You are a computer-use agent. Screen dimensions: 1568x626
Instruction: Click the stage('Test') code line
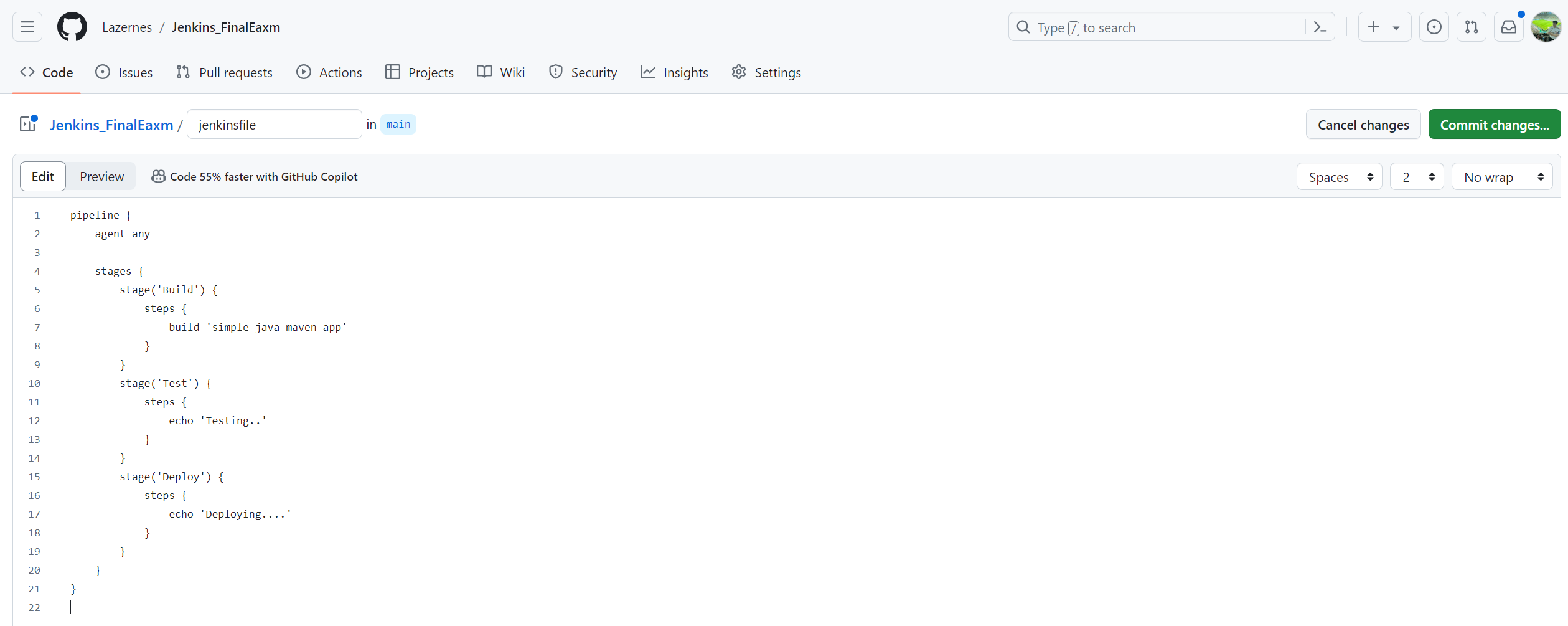coord(166,383)
